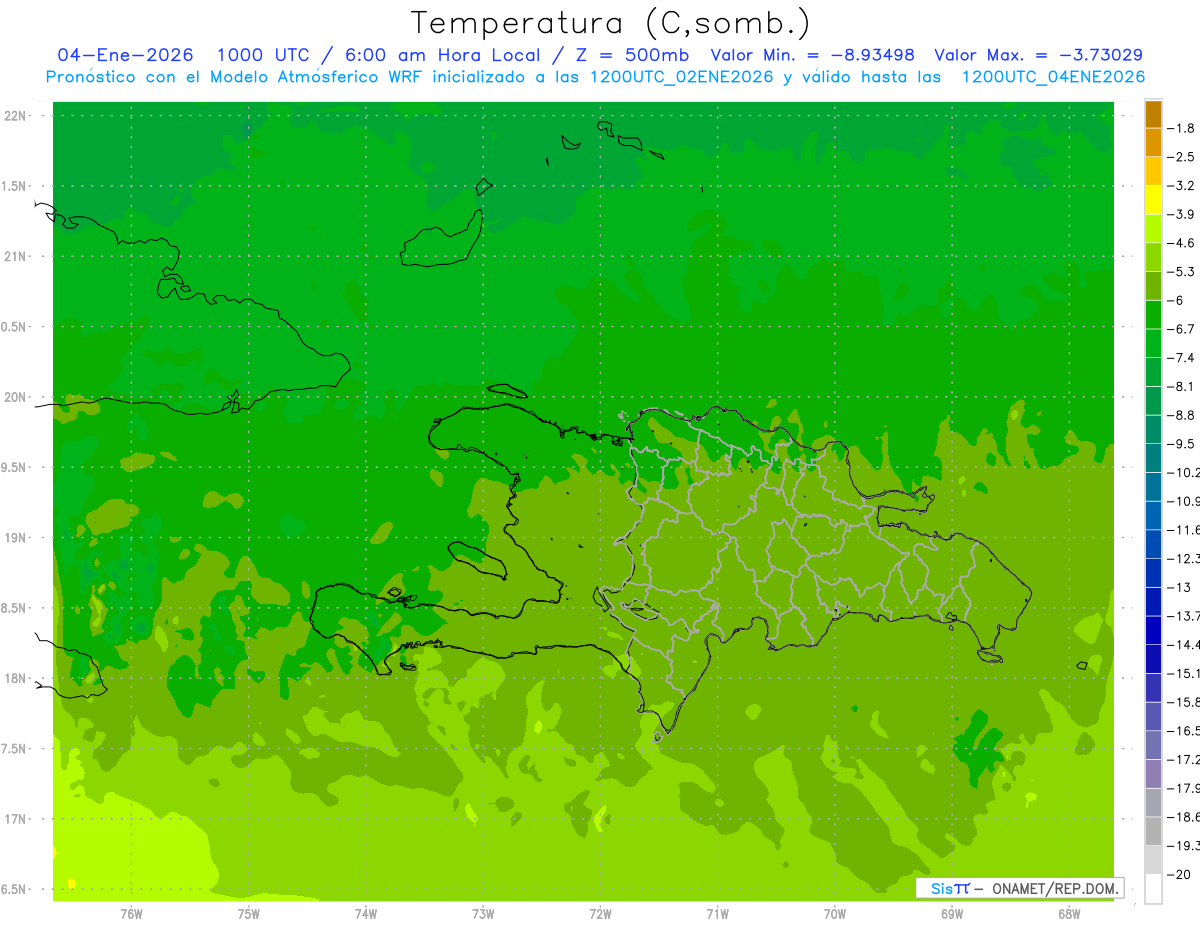Click the 18N latitude axis label
1200x927 pixels.
tap(16, 678)
